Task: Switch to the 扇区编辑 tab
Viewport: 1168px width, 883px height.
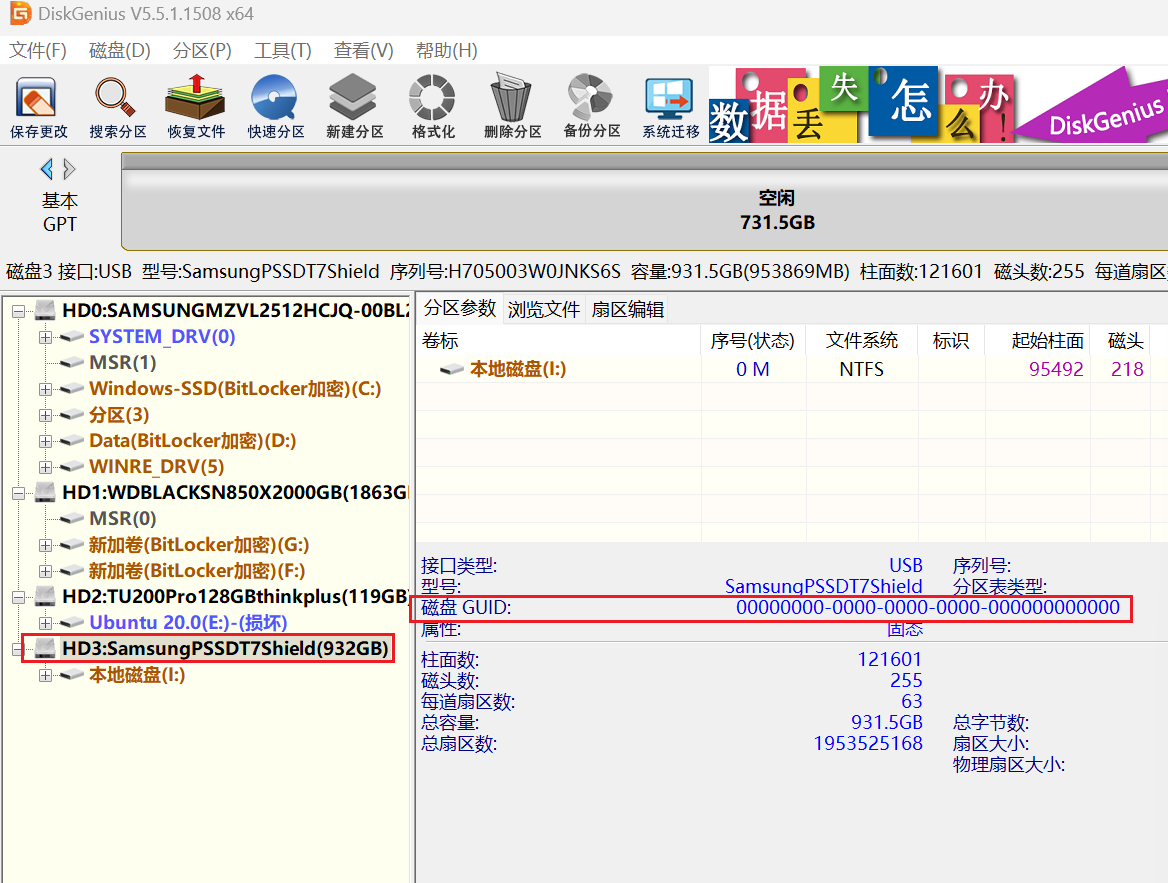Action: click(x=627, y=310)
